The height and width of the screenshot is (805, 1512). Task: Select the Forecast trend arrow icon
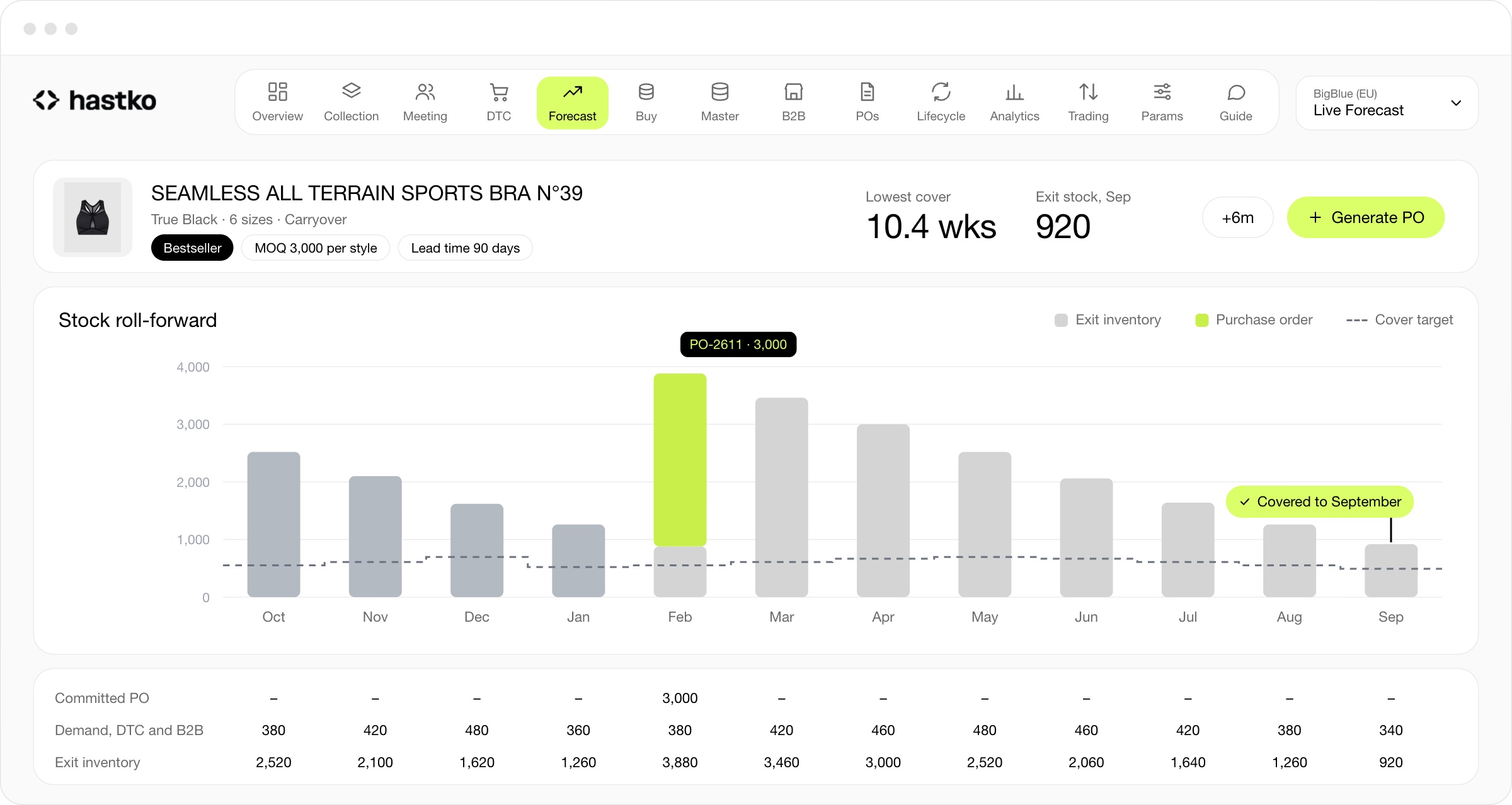click(572, 92)
